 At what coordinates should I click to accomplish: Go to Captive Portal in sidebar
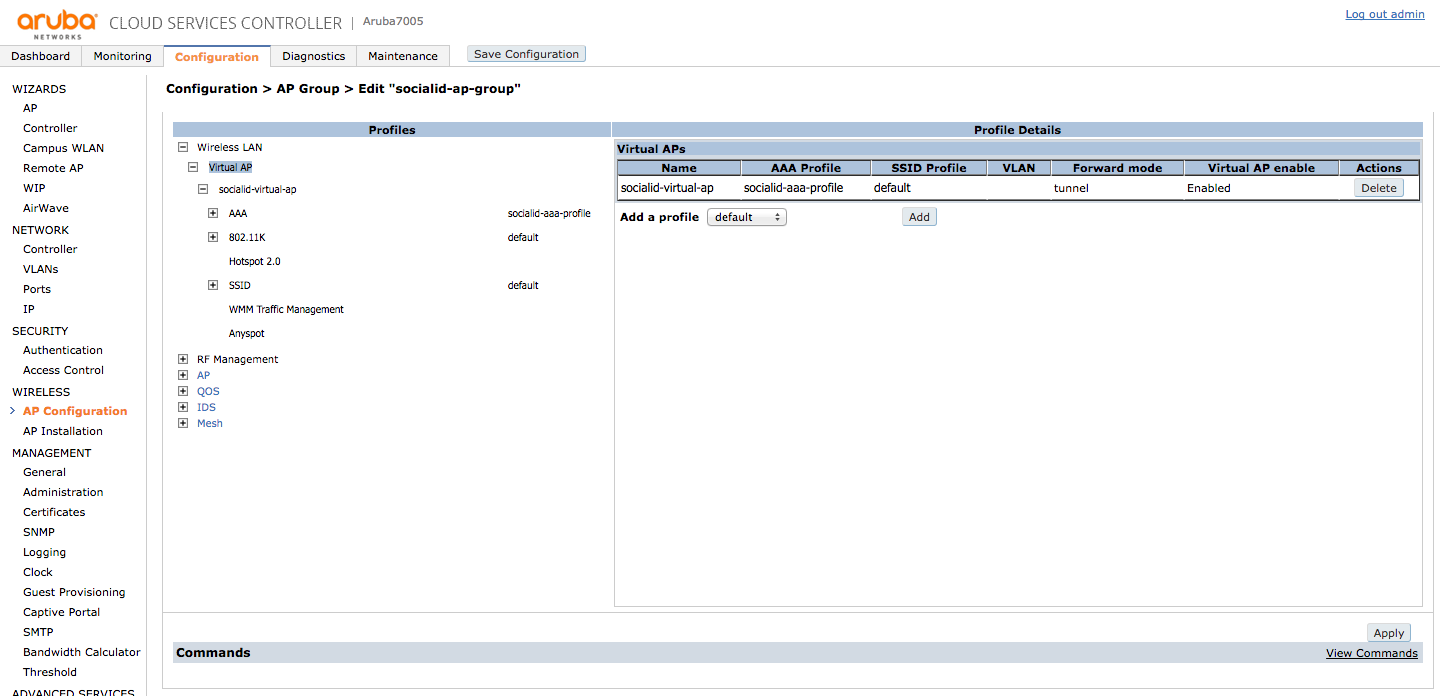[x=61, y=612]
